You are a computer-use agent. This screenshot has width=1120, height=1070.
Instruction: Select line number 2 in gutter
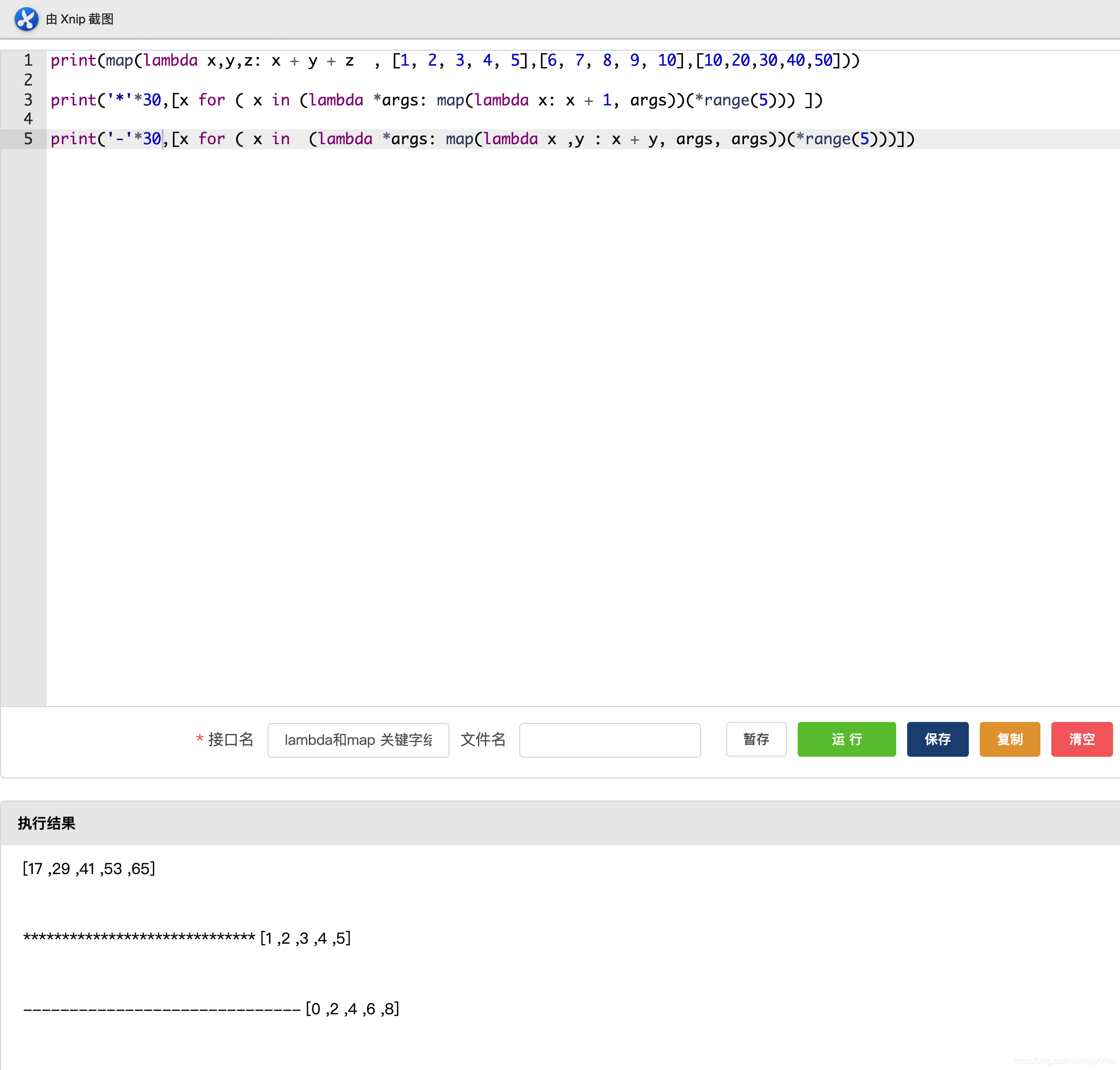(x=28, y=80)
